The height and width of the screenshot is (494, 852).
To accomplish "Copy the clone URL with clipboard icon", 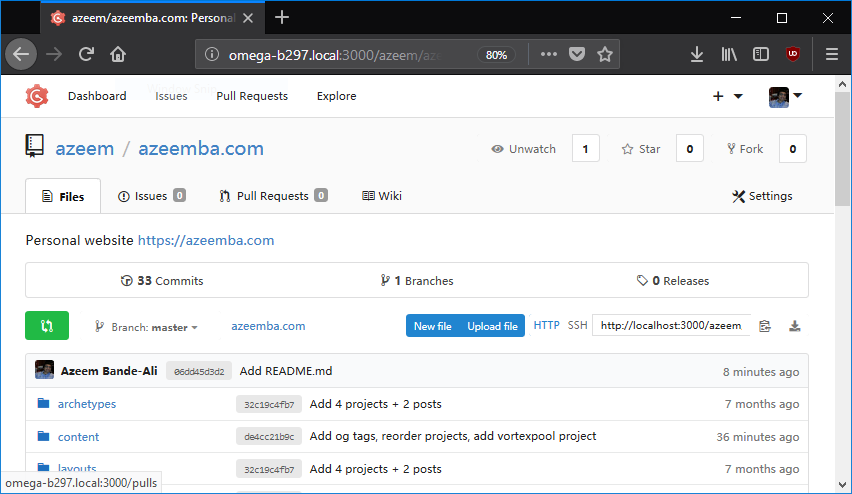I will pyautogui.click(x=765, y=326).
